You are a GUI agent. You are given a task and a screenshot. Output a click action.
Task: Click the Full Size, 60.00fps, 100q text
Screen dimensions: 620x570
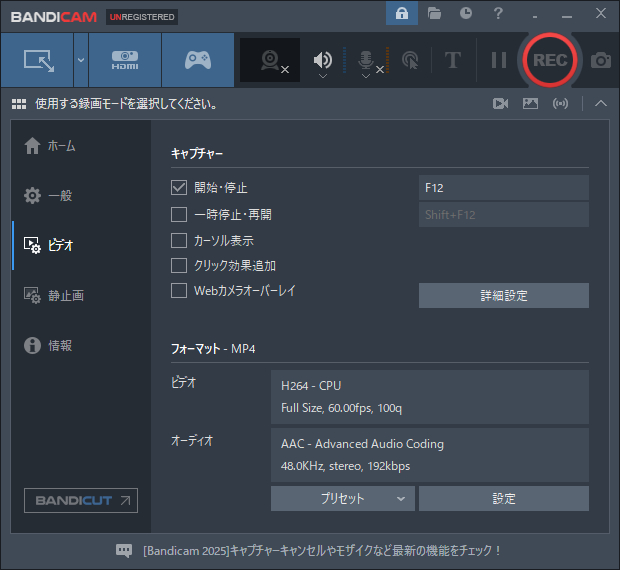[x=341, y=408]
